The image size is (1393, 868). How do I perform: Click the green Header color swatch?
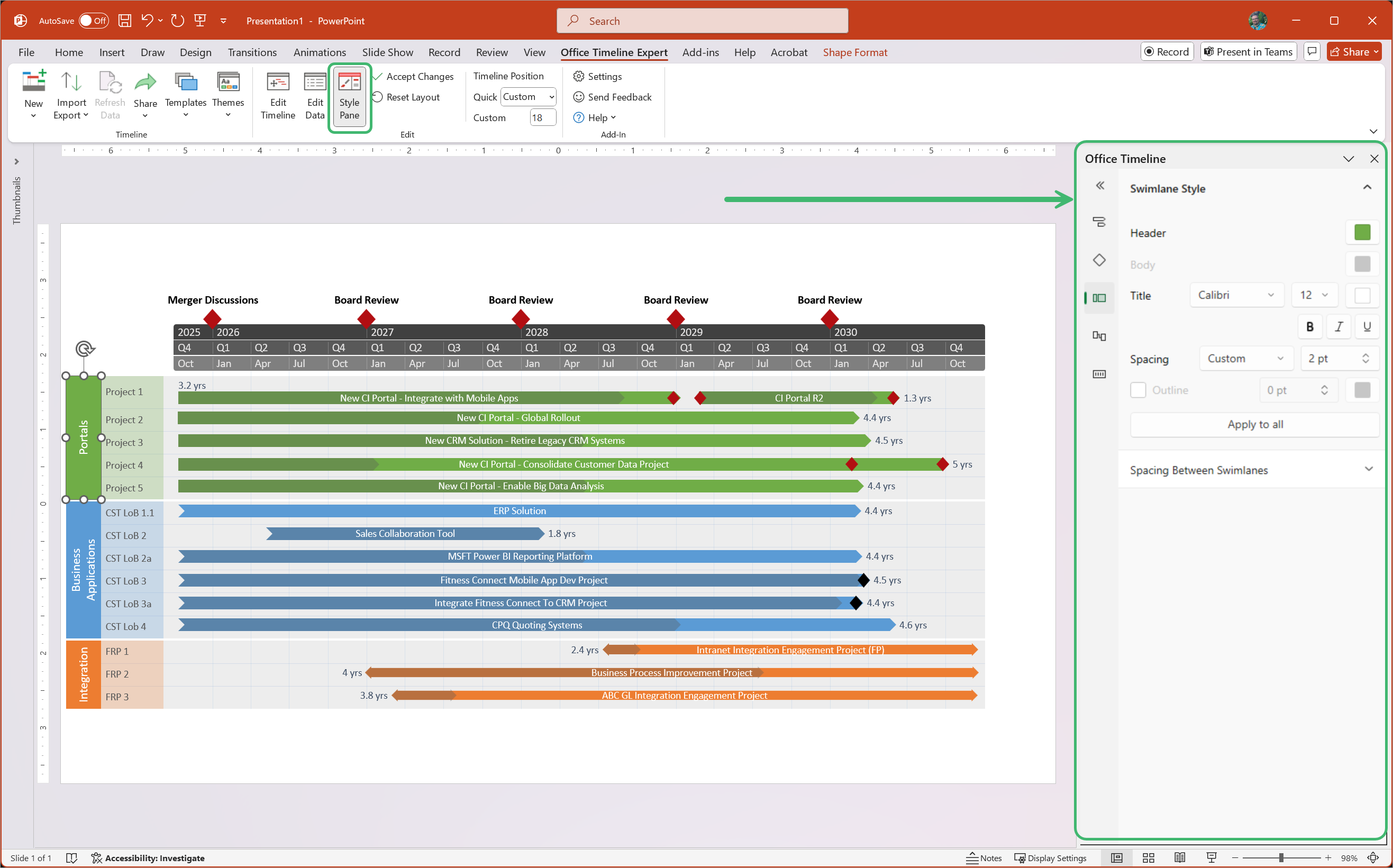(1362, 233)
